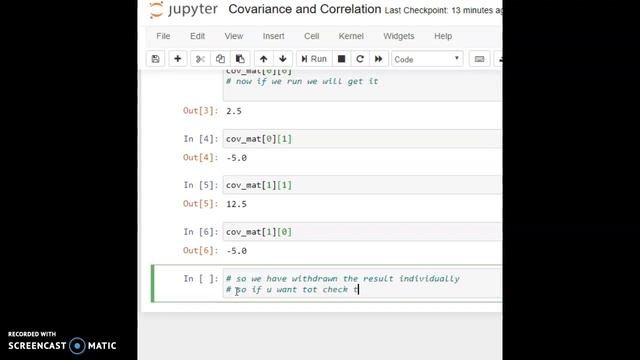This screenshot has width=640, height=360.
Task: Interrupt the kernel stop icon
Action: 342,59
